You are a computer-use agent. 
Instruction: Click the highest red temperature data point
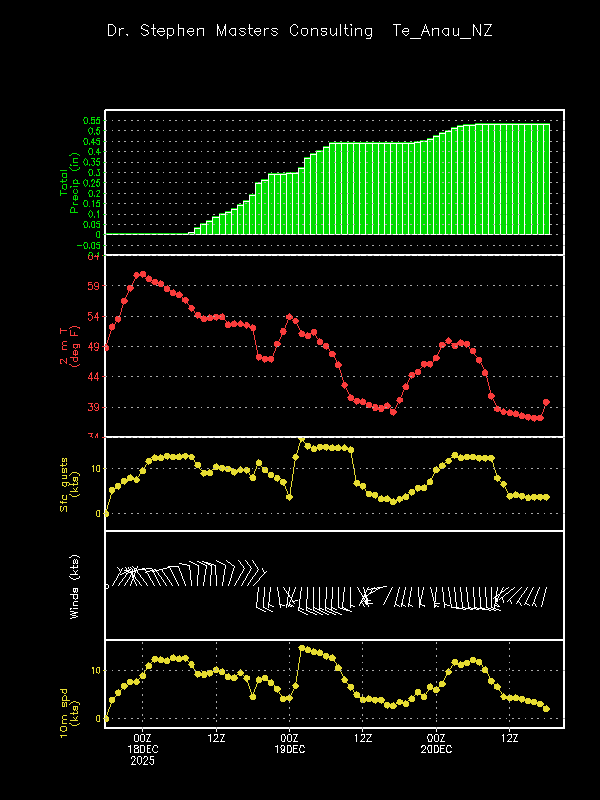pos(141,273)
